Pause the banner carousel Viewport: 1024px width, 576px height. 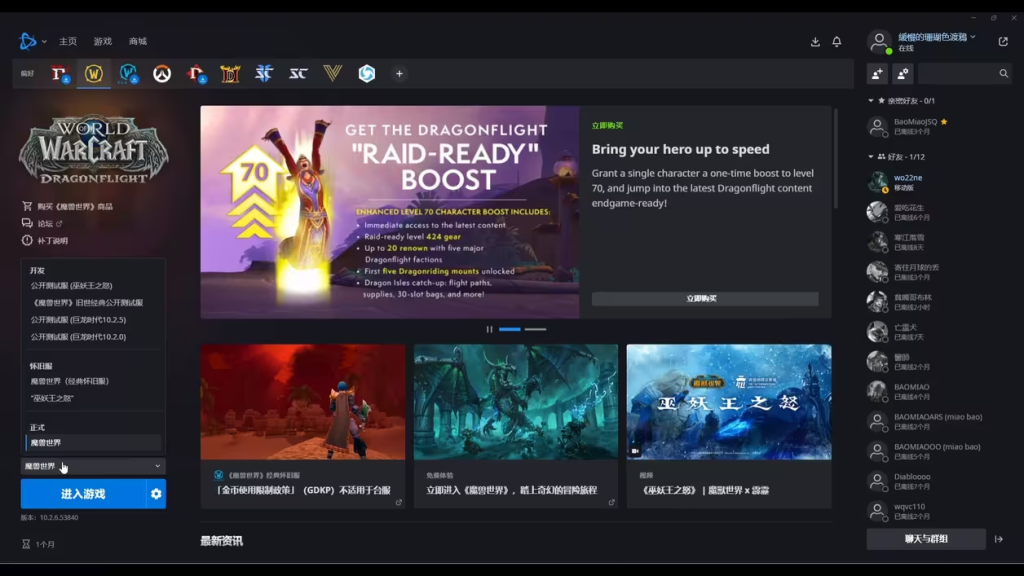[489, 329]
